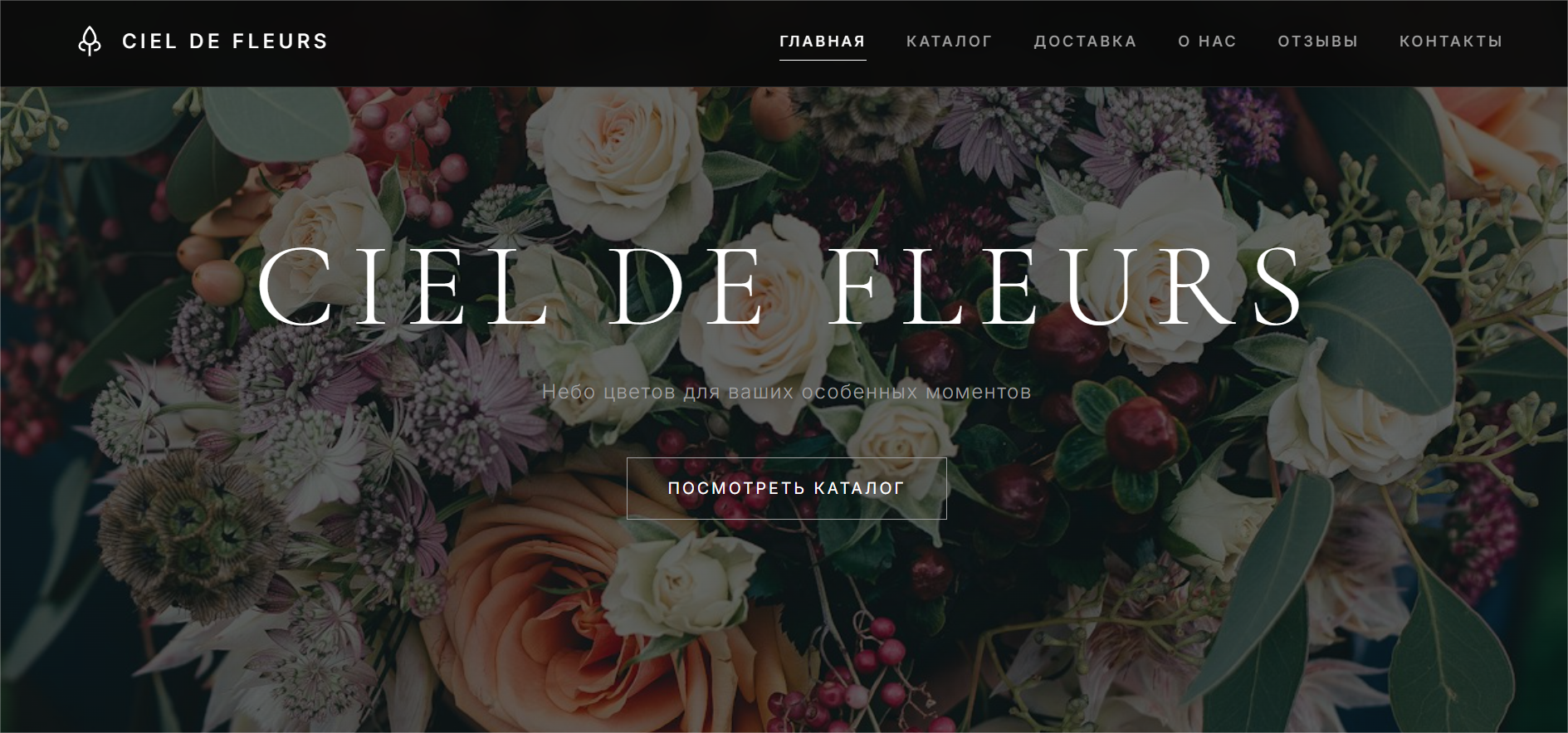Click the CIEL DE FLEURS header brand text
The width and height of the screenshot is (1568, 733).
click(x=225, y=41)
